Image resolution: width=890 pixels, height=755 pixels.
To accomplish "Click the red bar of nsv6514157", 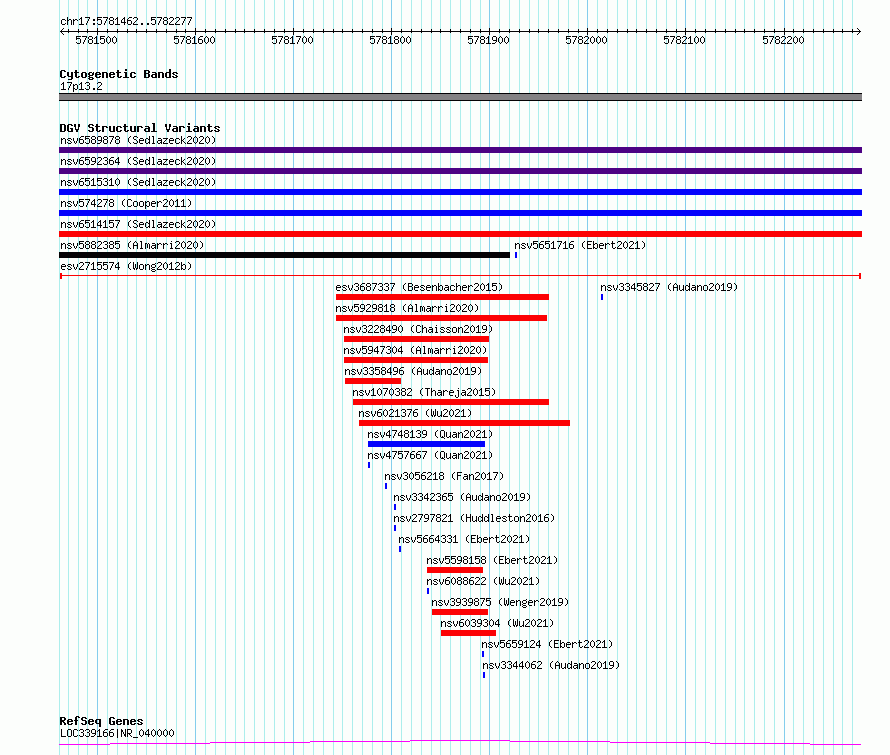I will 460,234.
